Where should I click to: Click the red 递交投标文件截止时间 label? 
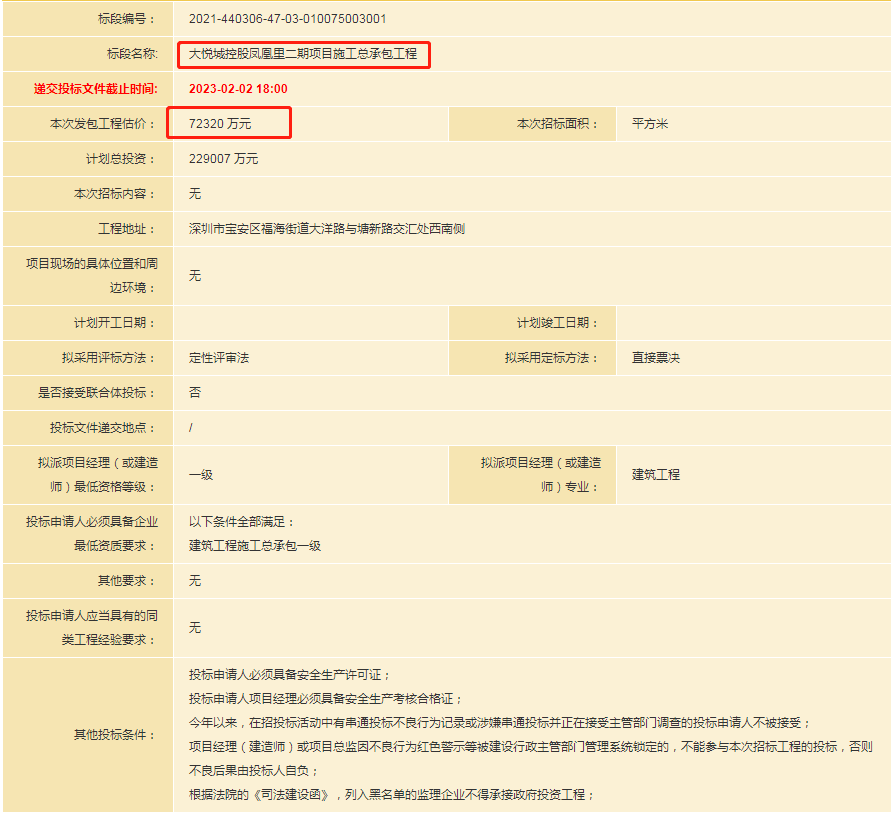[x=95, y=89]
